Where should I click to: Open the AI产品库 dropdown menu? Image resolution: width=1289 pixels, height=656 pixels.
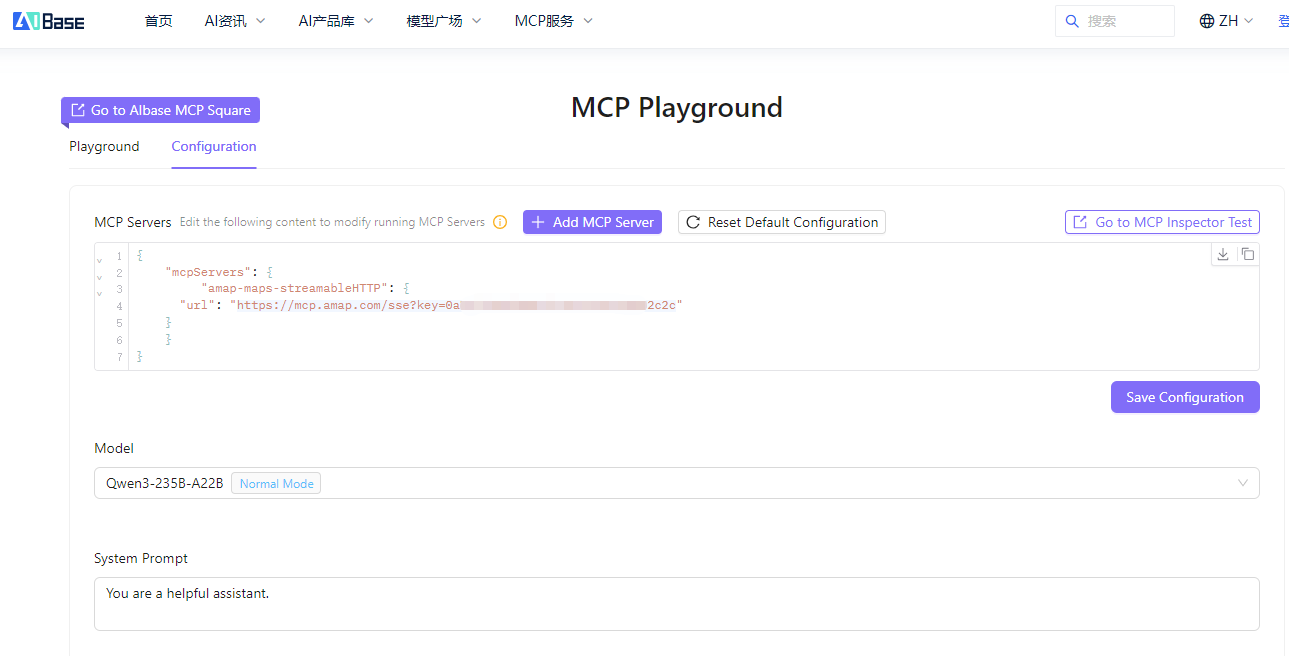(336, 21)
